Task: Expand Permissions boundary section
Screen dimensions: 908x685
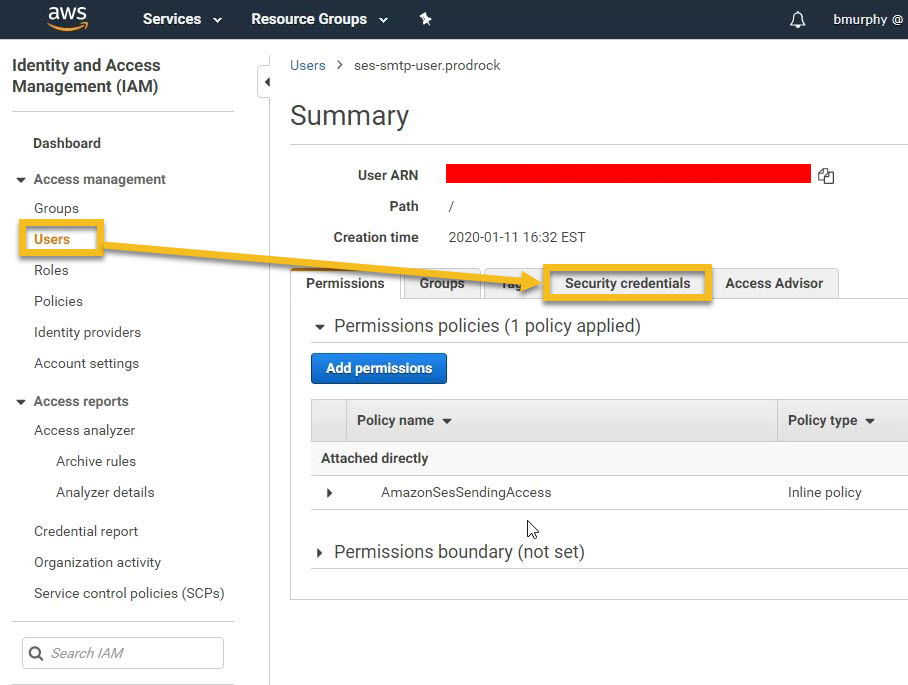Action: pyautogui.click(x=319, y=553)
